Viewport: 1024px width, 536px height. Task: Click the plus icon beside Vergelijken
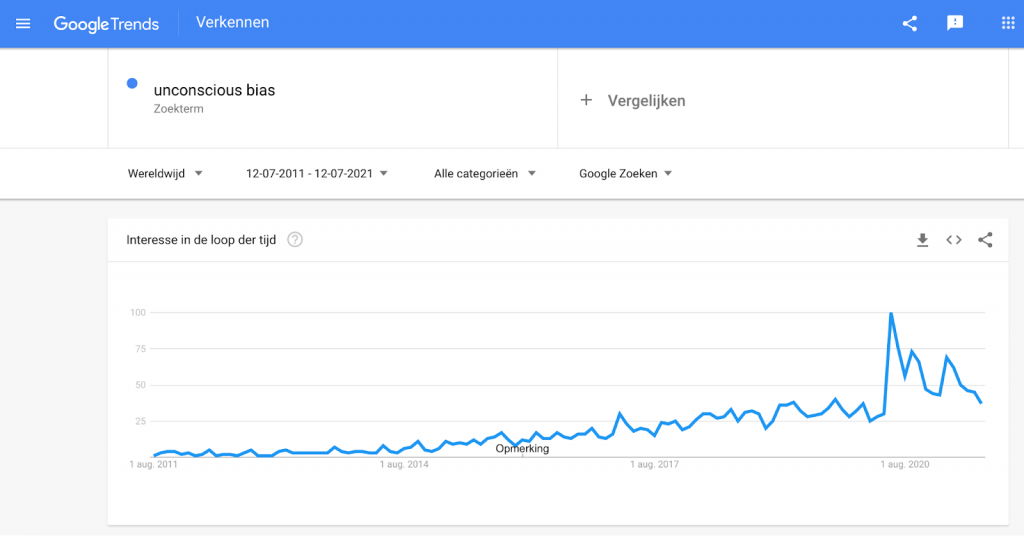pos(586,100)
